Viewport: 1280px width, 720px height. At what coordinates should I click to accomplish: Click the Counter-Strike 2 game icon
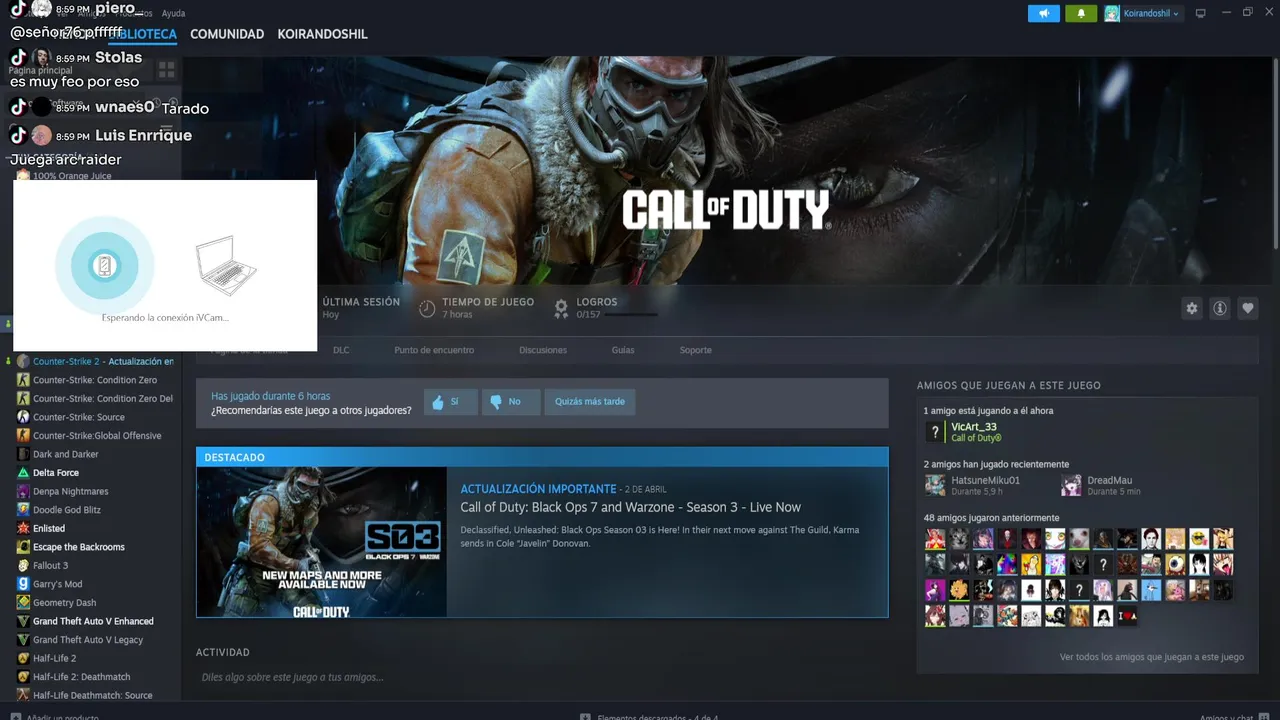point(23,362)
